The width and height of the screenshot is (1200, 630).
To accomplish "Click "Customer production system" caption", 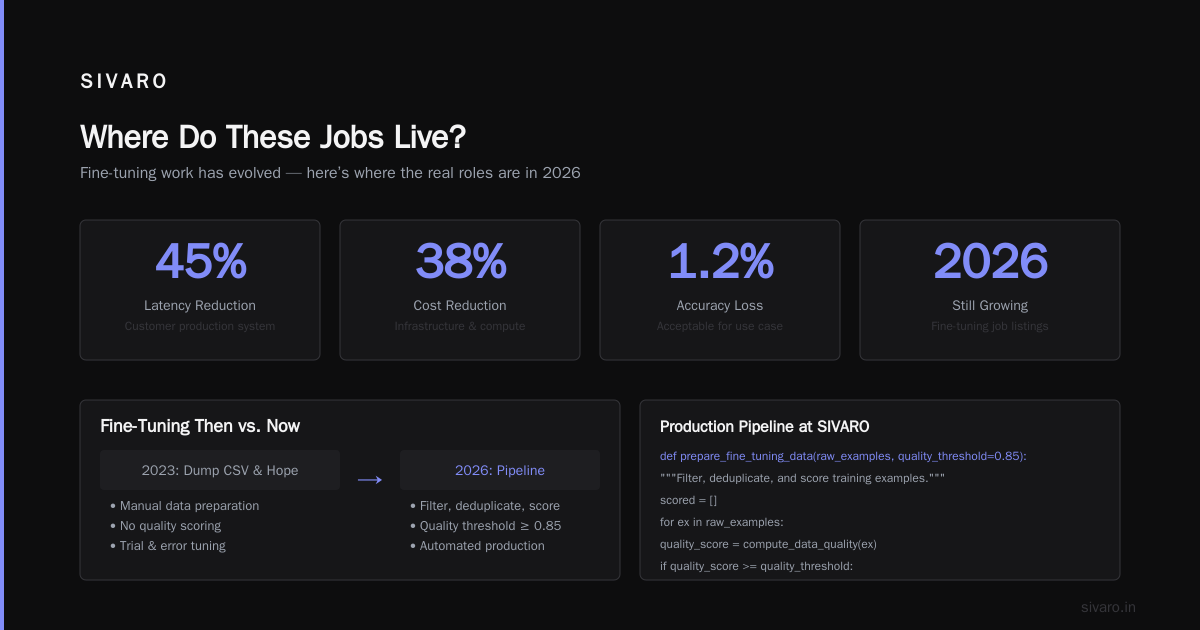I will point(200,326).
